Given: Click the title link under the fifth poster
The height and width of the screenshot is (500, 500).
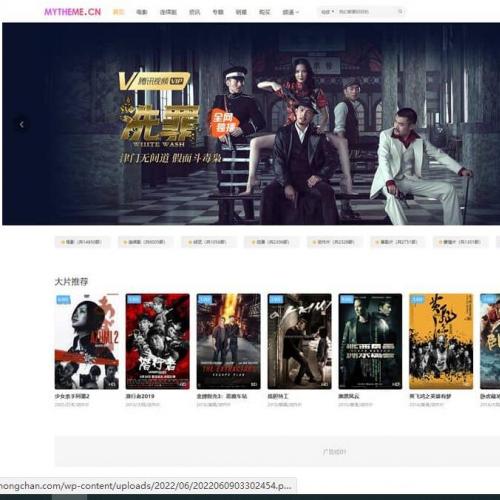Looking at the screenshot, I should (349, 396).
